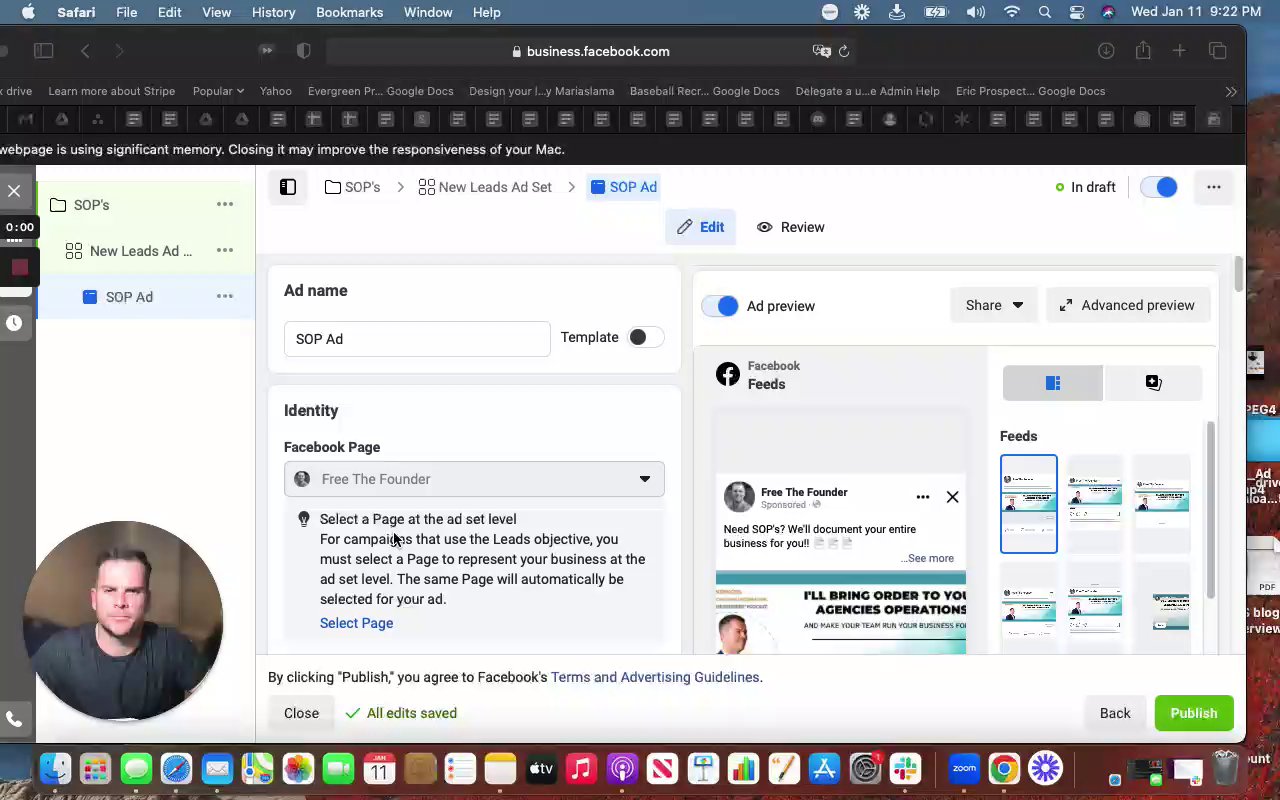Open System Preferences from the Dock

(x=865, y=768)
